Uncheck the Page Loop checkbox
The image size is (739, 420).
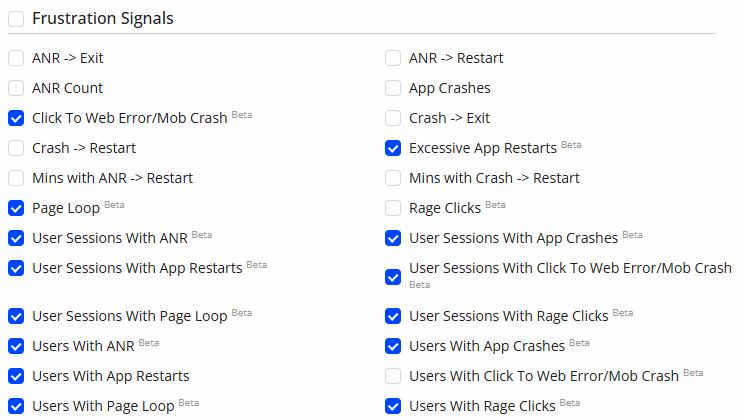16,208
